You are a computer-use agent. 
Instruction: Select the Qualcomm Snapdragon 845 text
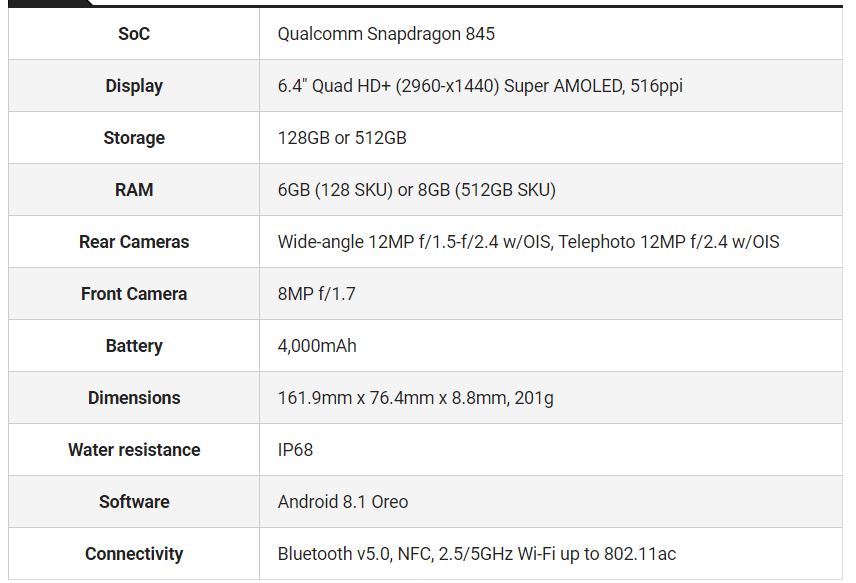(386, 34)
